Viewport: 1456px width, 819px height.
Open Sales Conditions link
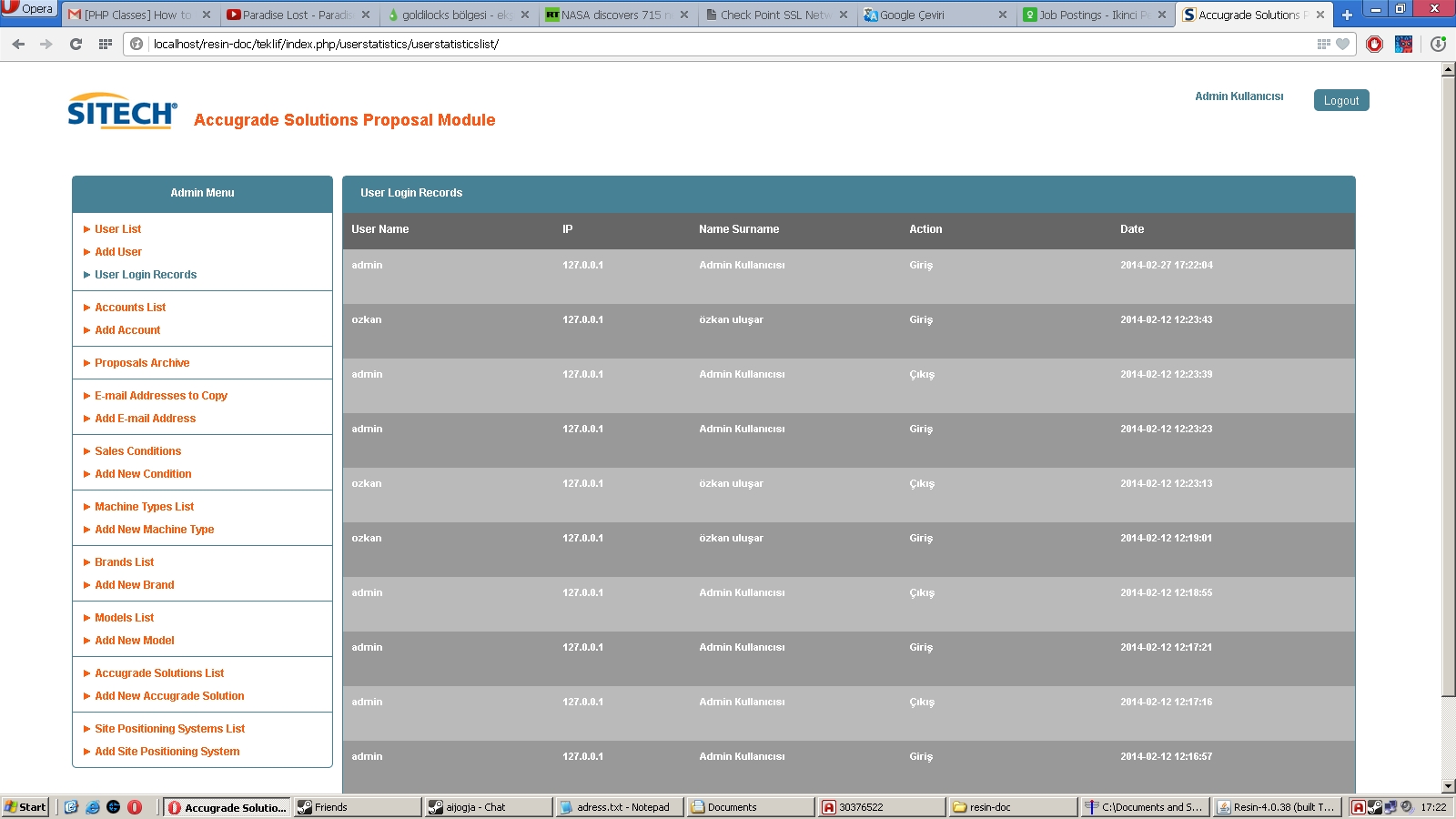[137, 451]
